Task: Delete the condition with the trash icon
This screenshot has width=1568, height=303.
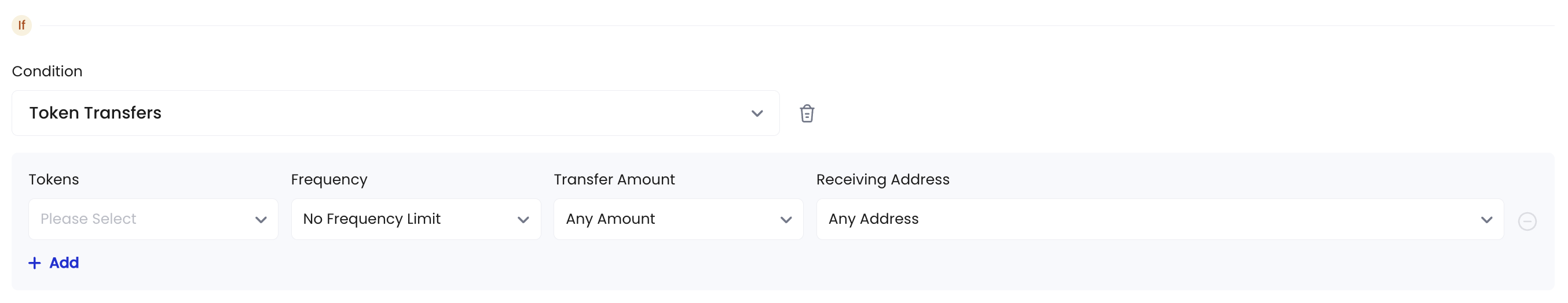Action: (807, 113)
